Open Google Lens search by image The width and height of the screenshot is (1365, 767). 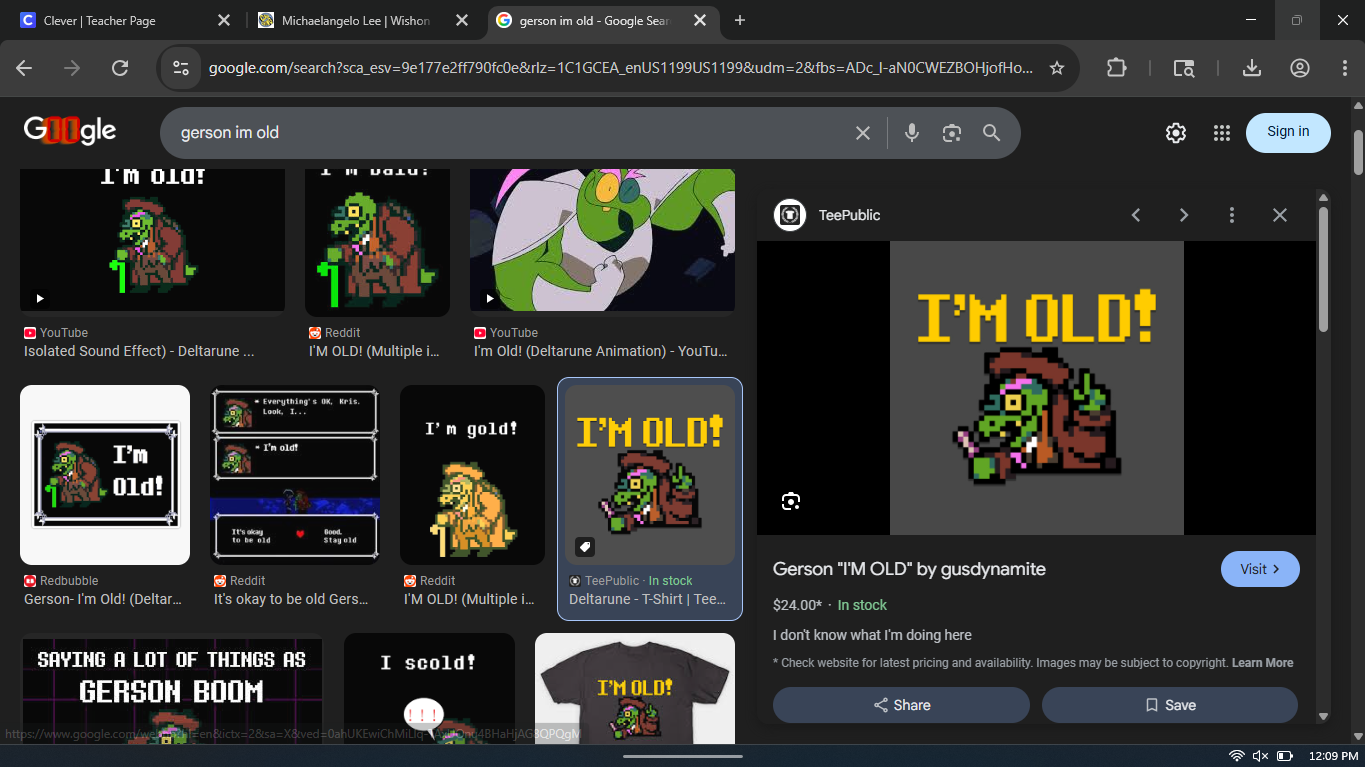point(951,133)
